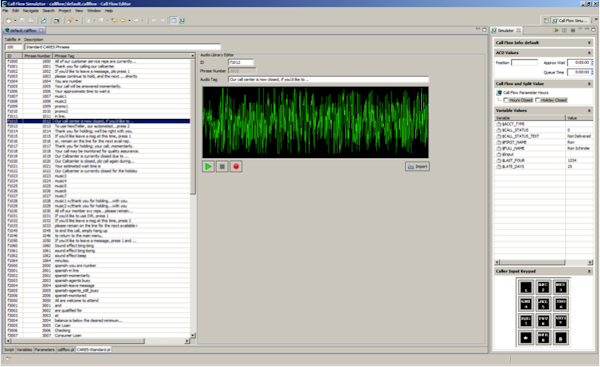
Task: Stop audio playback in library editor
Action: (222, 166)
